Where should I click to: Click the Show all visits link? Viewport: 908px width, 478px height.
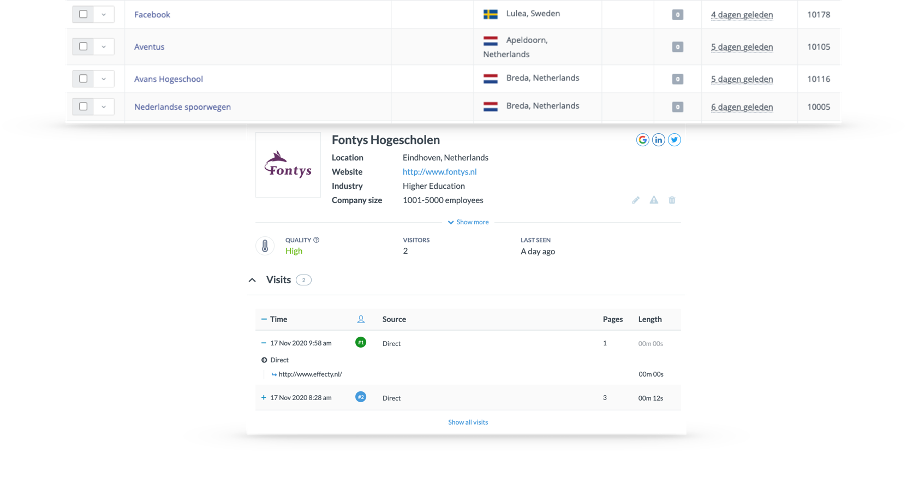point(468,422)
